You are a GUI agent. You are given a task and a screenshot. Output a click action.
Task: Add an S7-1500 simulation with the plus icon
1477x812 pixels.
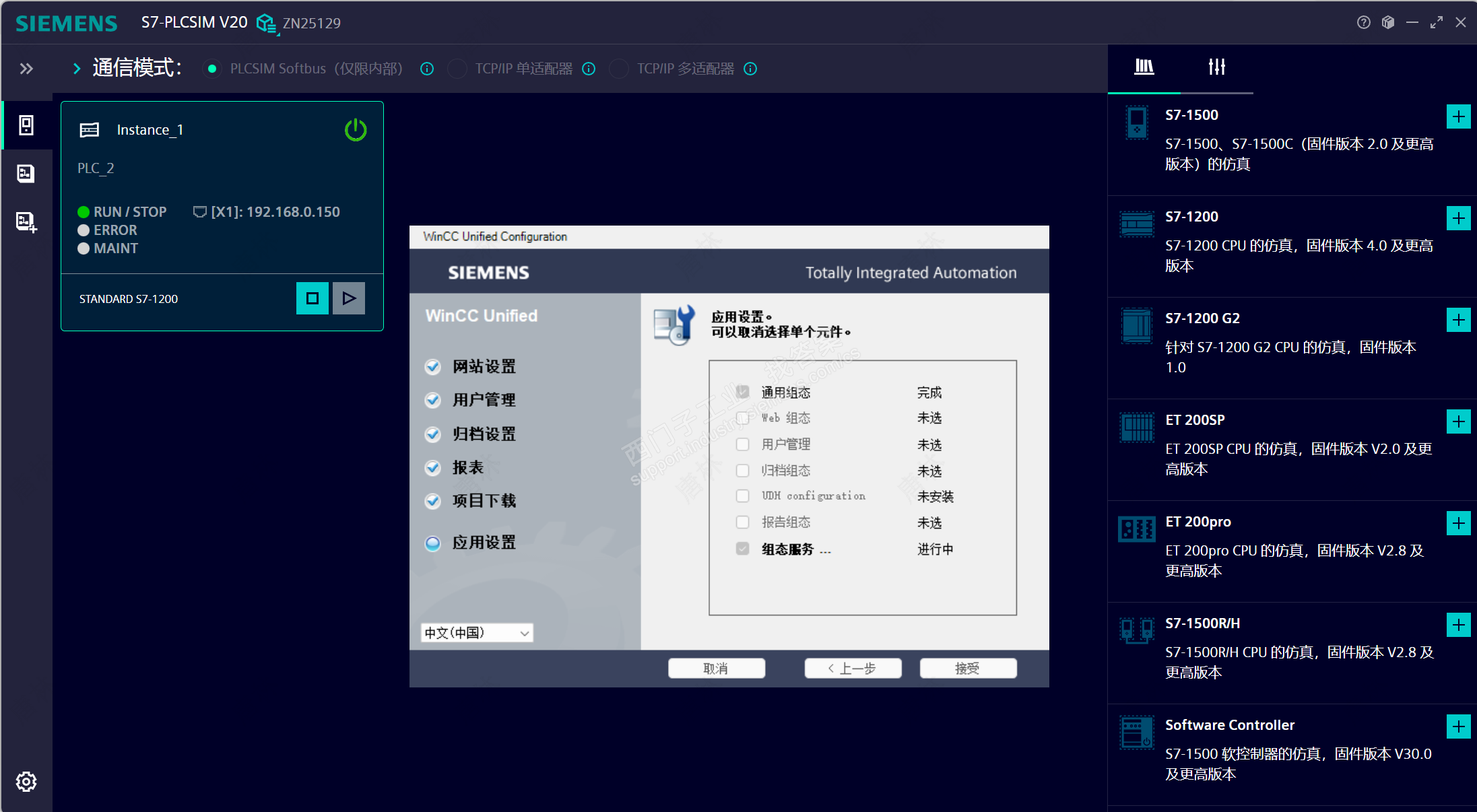point(1458,116)
